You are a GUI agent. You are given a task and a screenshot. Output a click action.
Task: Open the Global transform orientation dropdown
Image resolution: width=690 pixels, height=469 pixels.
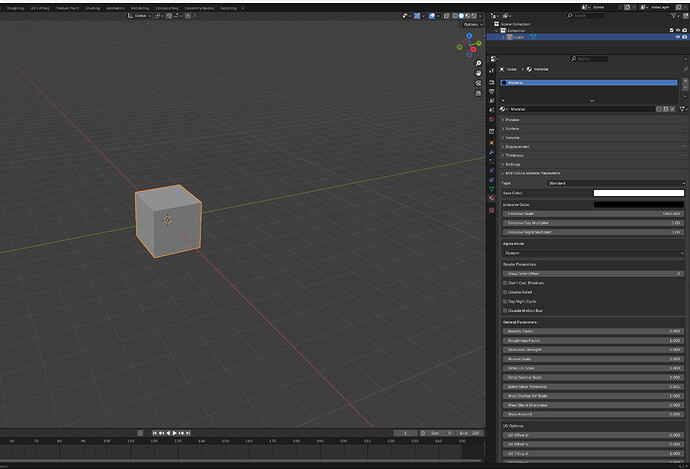point(139,16)
